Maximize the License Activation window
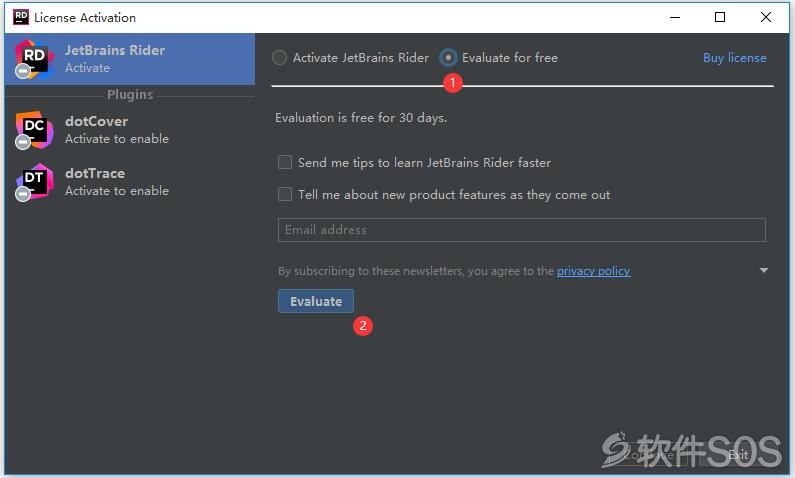 720,17
